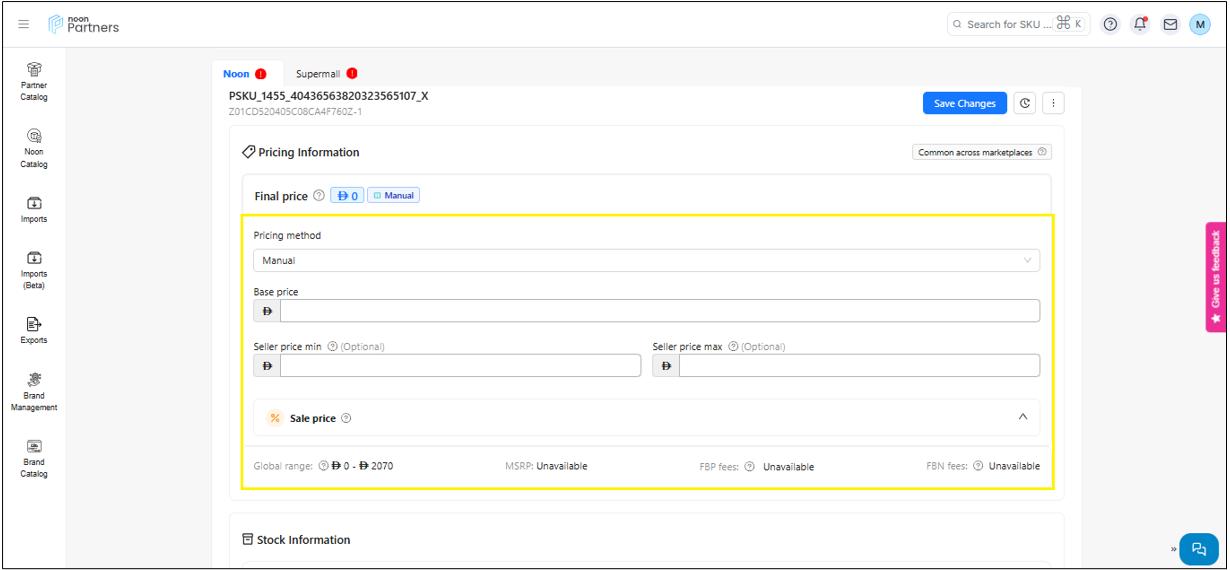This screenshot has height=570, width=1230.
Task: Go to Imports in sidebar
Action: (x=34, y=209)
